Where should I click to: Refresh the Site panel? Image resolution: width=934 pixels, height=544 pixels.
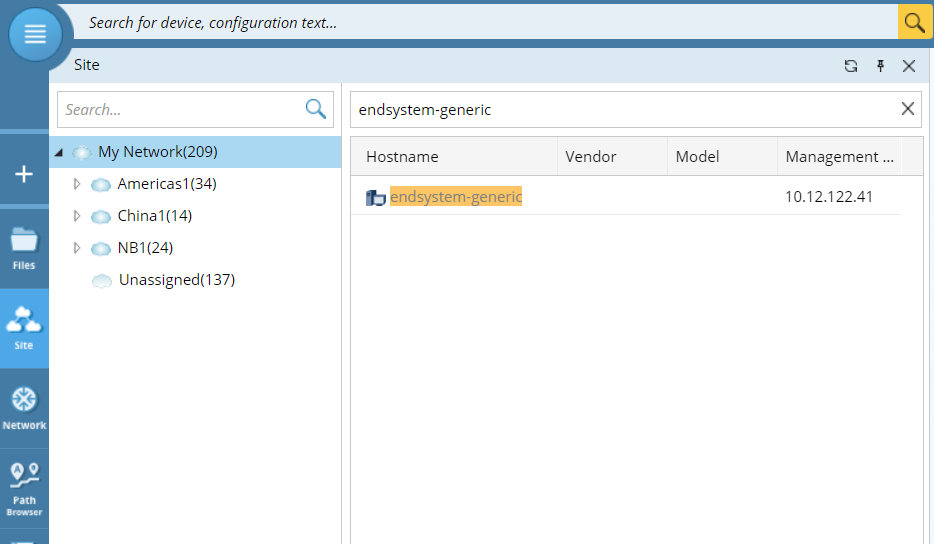851,66
